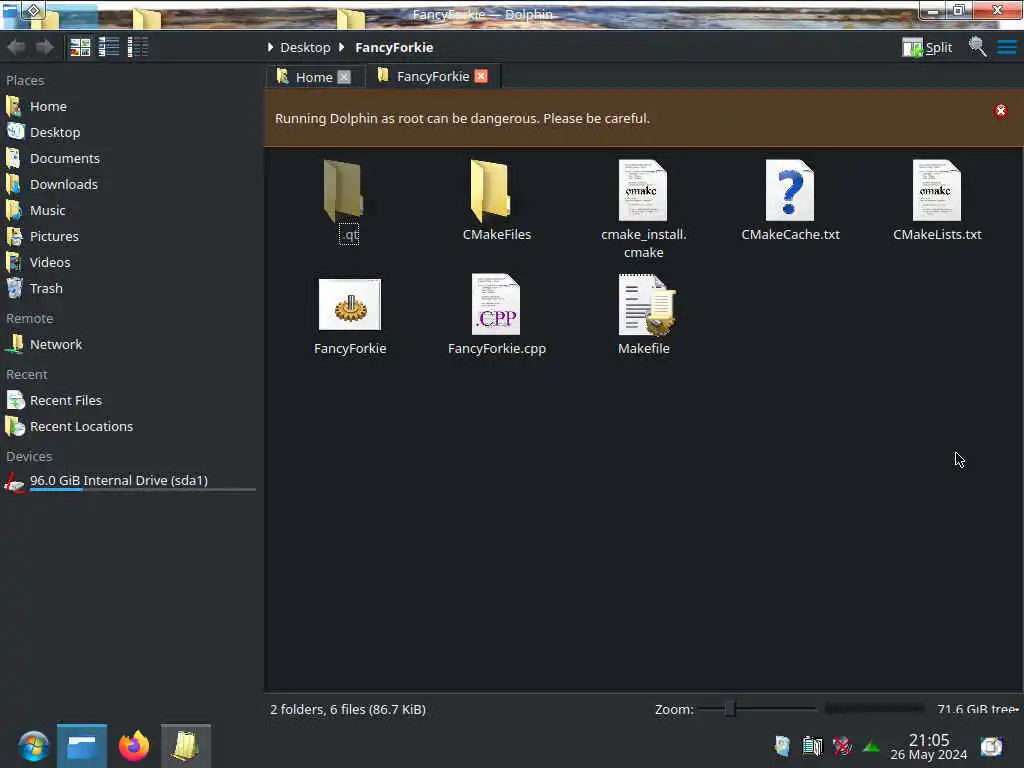
Task: Select the .qt folder icon
Action: click(x=344, y=191)
